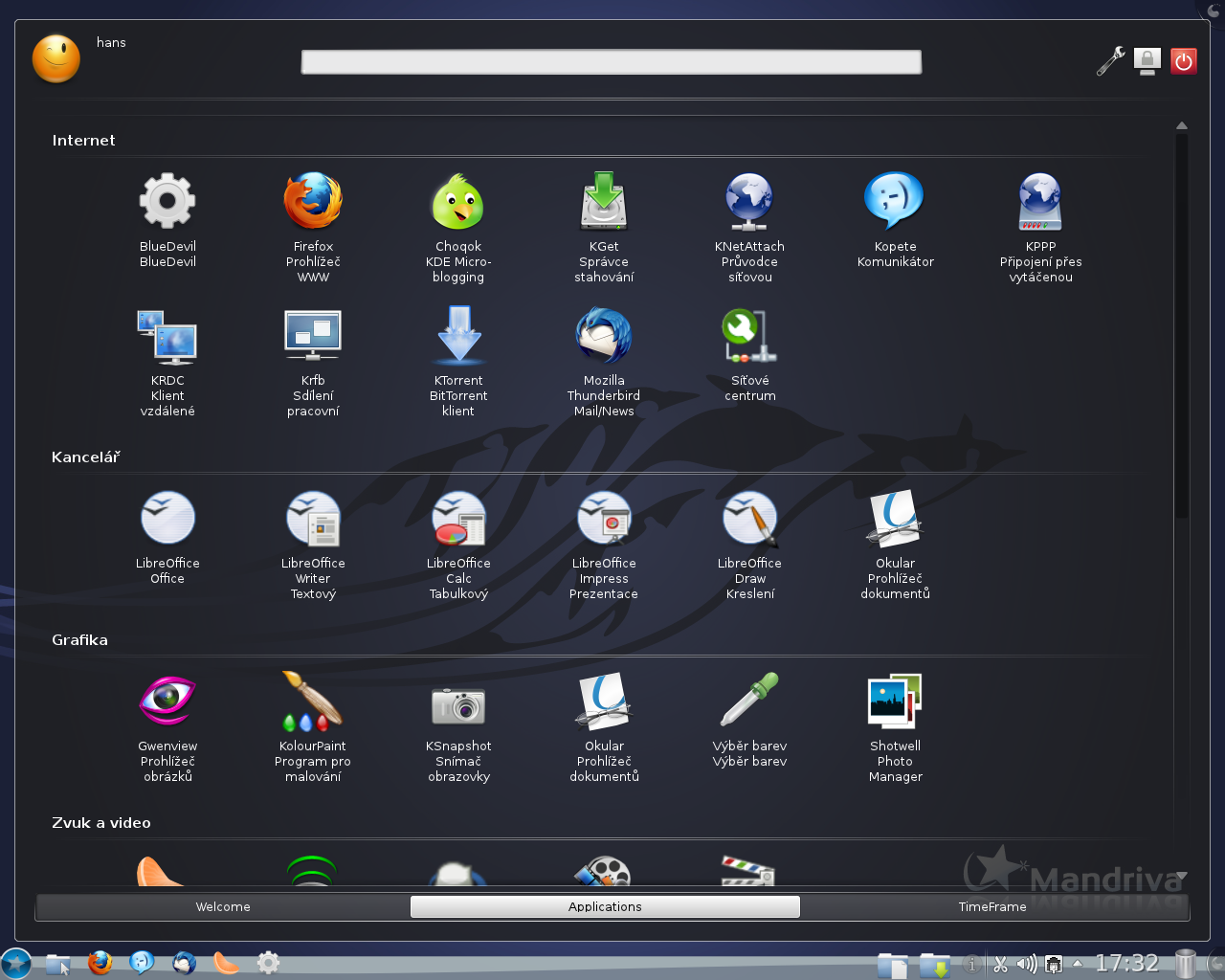Launch LibreOffice Writer

coord(313,519)
